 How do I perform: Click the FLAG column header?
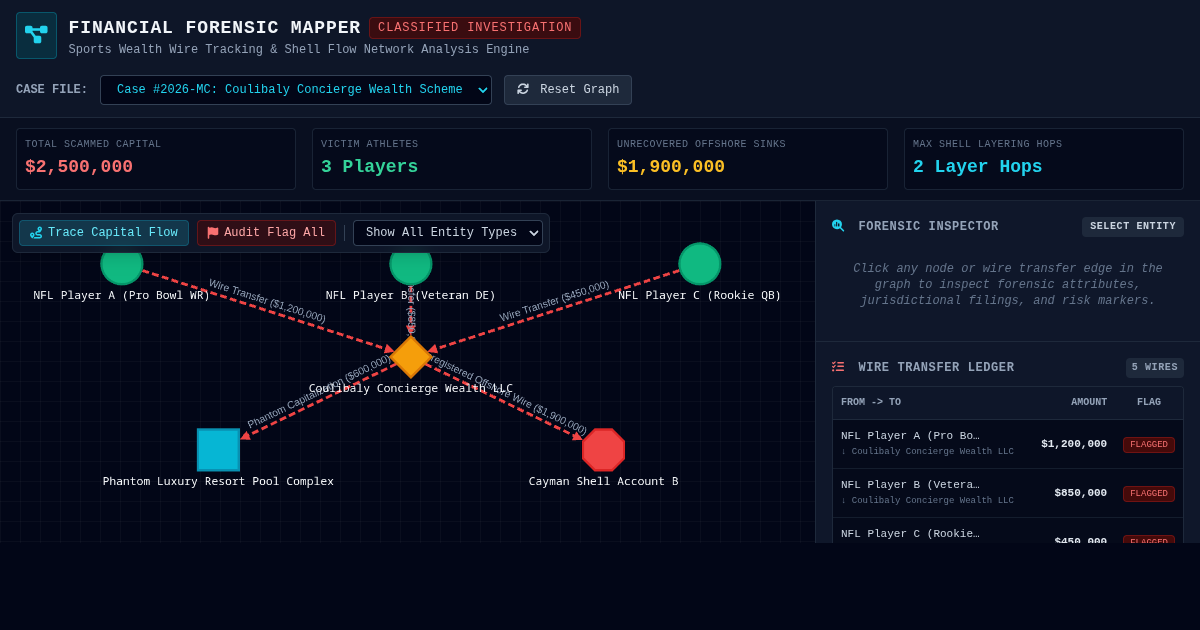click(x=1149, y=403)
